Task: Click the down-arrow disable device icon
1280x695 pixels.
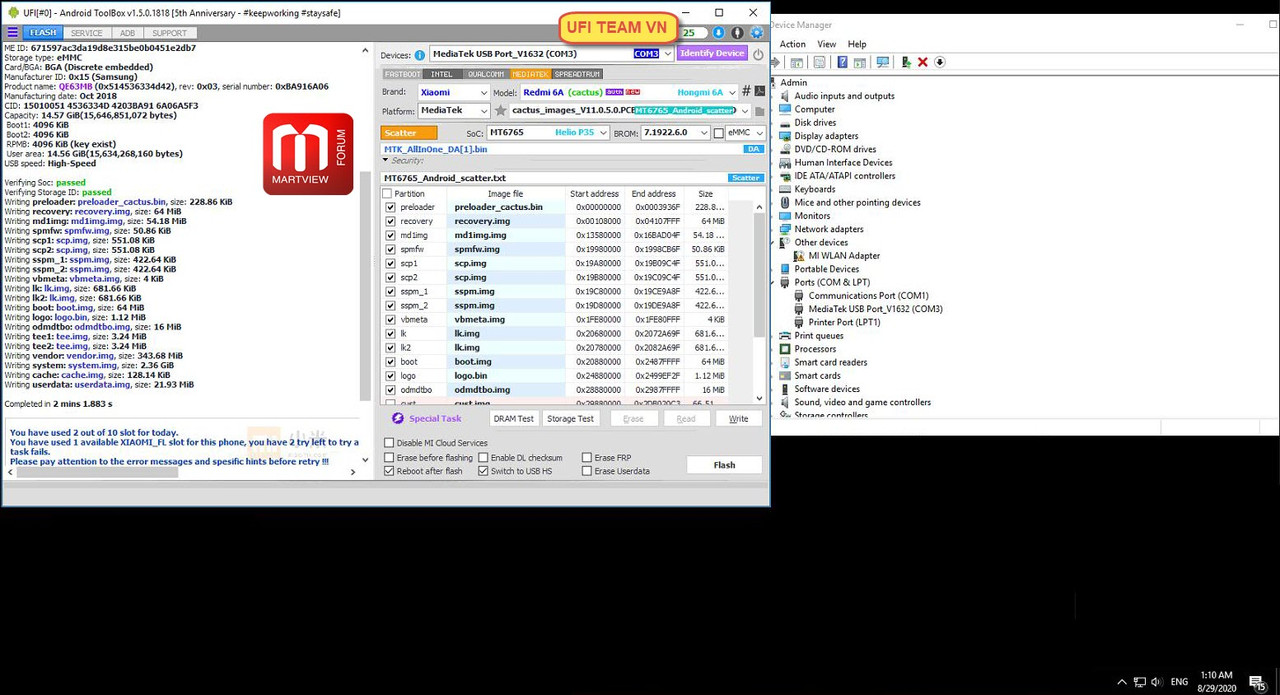Action: (939, 62)
